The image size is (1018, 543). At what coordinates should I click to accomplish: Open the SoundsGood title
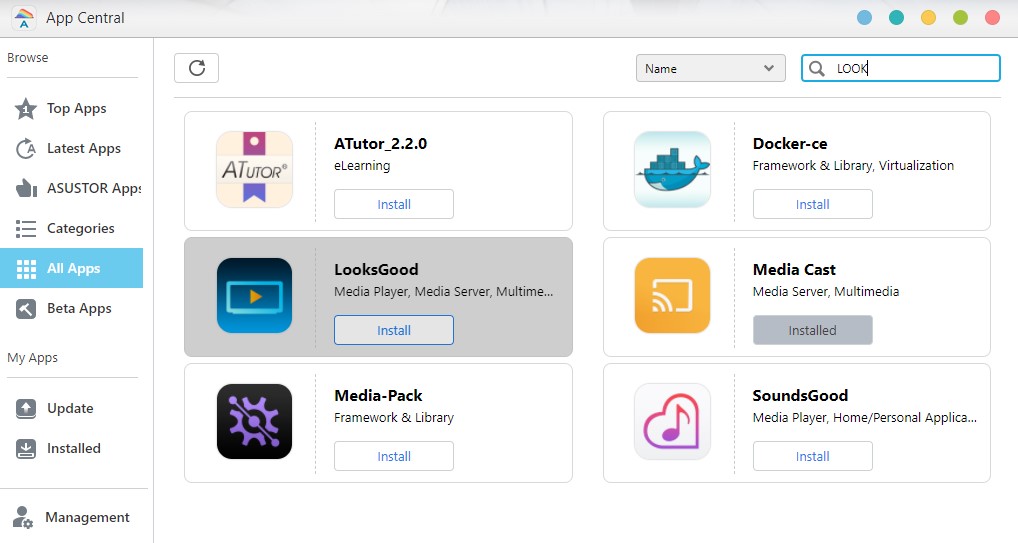[800, 396]
